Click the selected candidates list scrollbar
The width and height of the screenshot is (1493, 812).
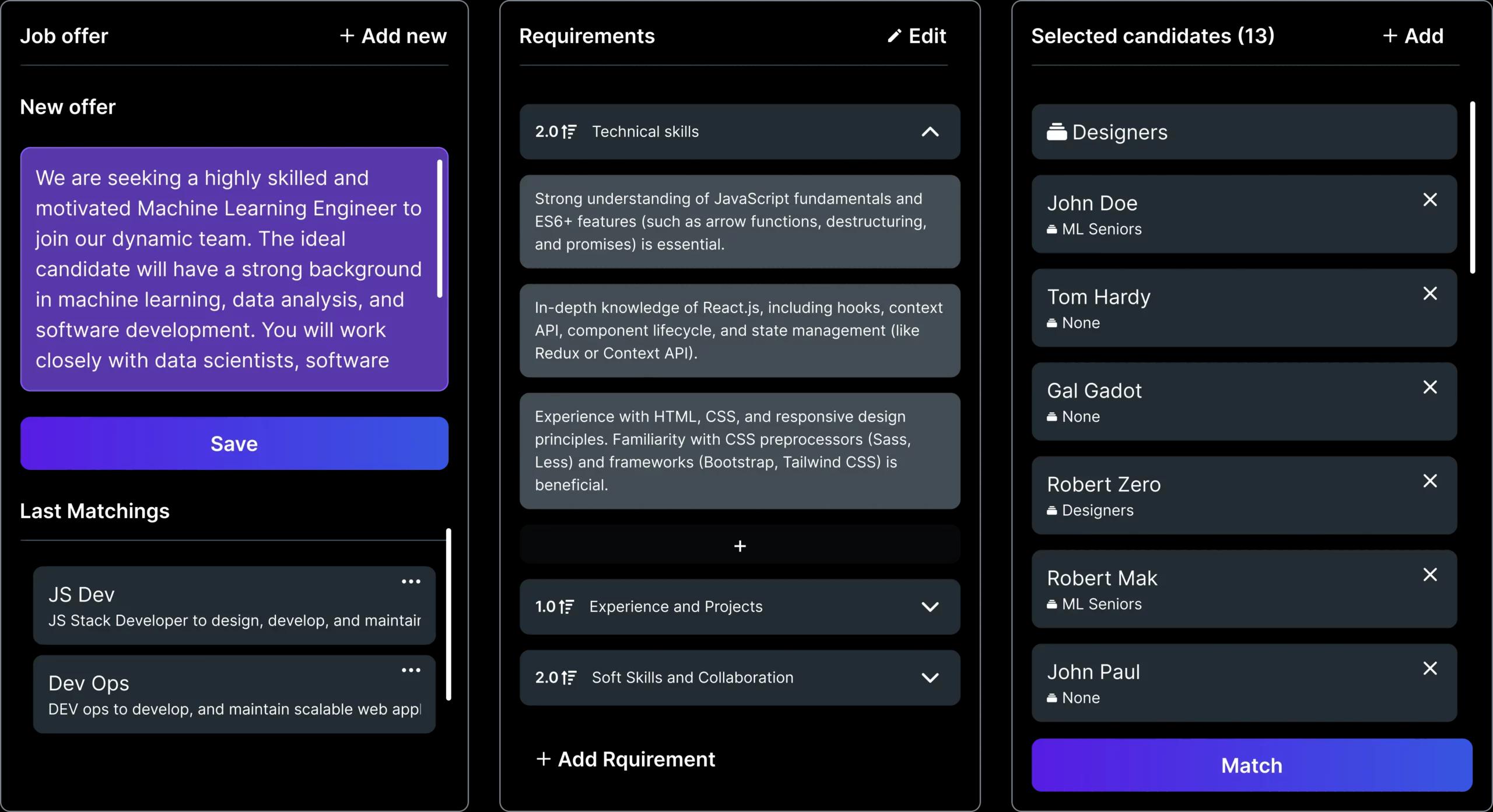1472,188
